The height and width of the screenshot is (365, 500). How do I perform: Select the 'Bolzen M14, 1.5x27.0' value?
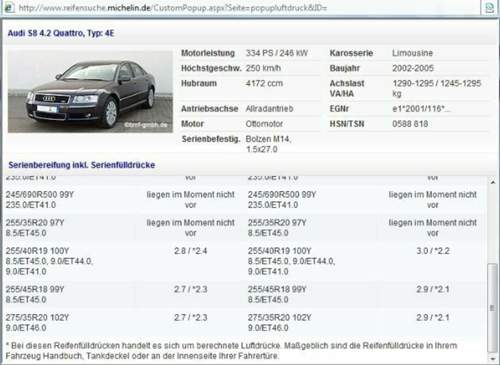[268, 144]
